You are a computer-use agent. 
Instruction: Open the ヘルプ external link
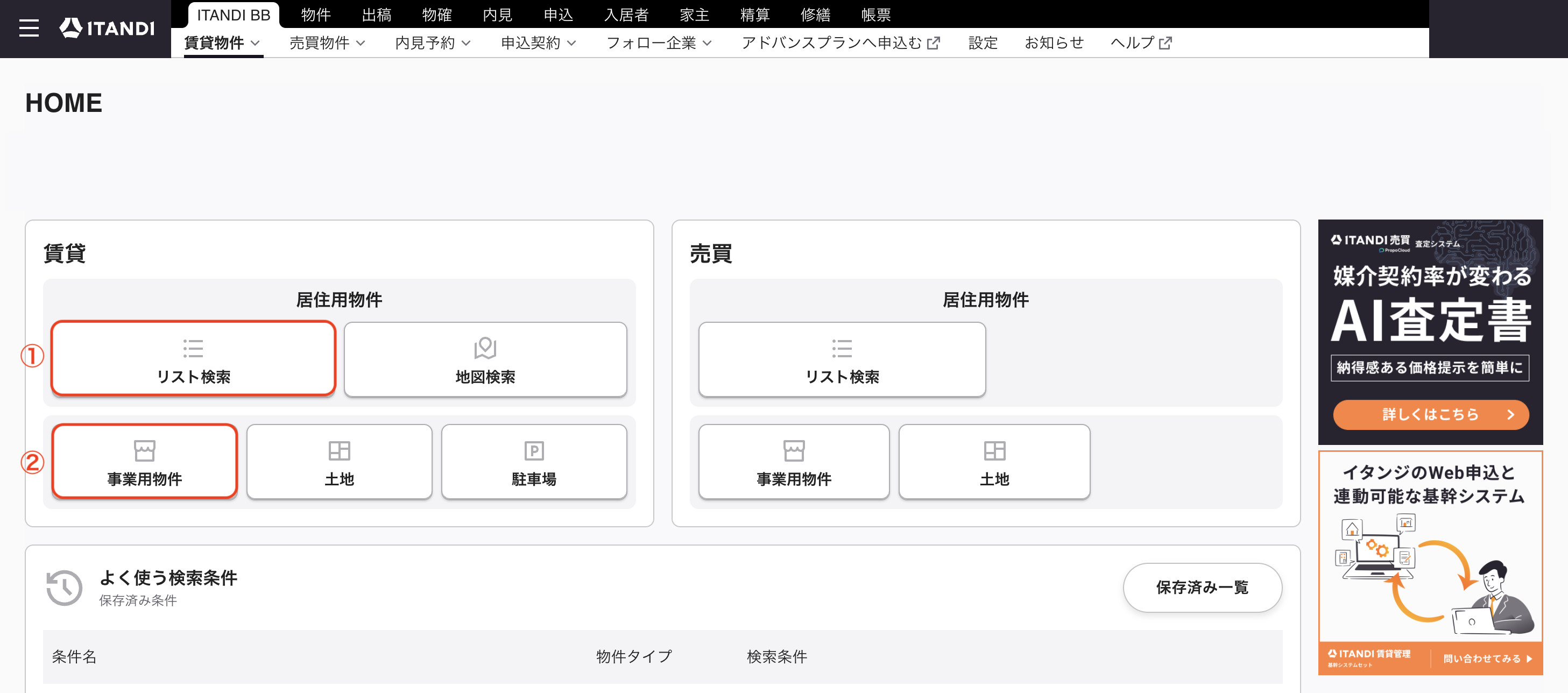pyautogui.click(x=1141, y=43)
